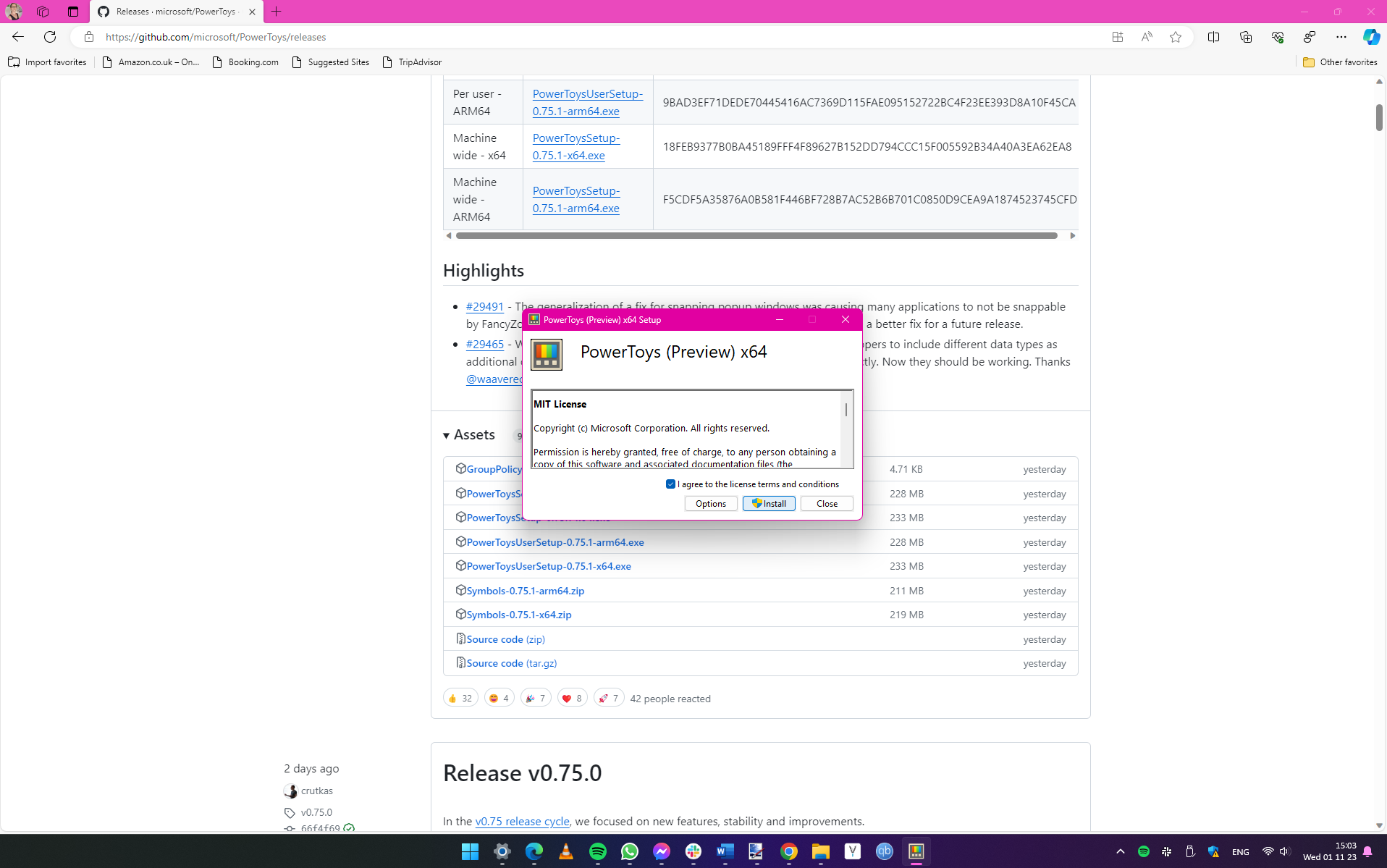Viewport: 1387px width, 868px height.
Task: Download PowerToysUserSetup-0.75.1-x64.exe asset
Action: click(x=549, y=566)
